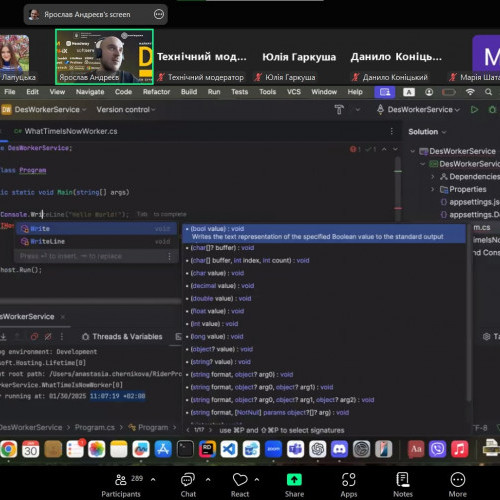
Task: Open Viber from the dock
Action: pos(438,449)
